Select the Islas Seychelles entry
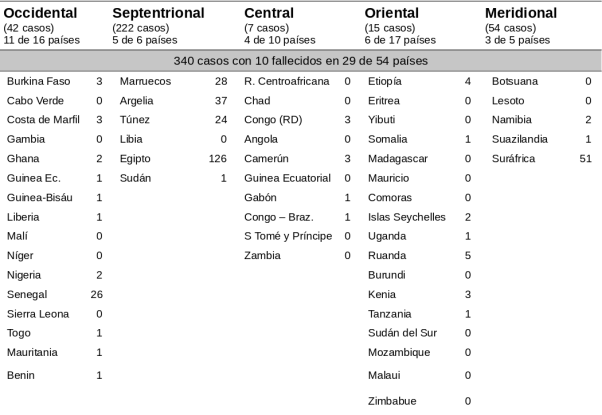The width and height of the screenshot is (602, 415). (x=406, y=217)
